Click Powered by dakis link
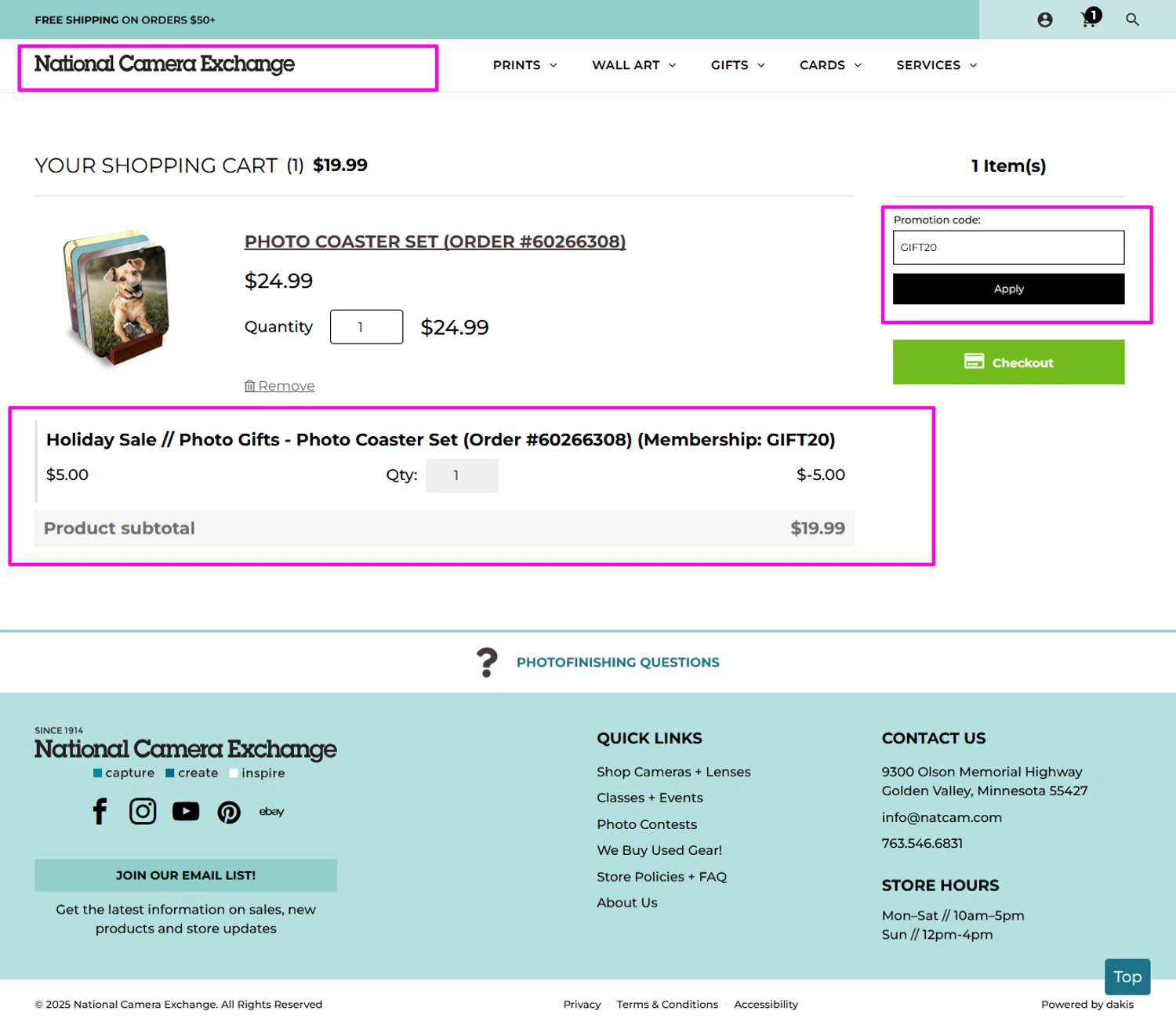Viewport: 1176px width, 1029px height. click(x=1087, y=1005)
